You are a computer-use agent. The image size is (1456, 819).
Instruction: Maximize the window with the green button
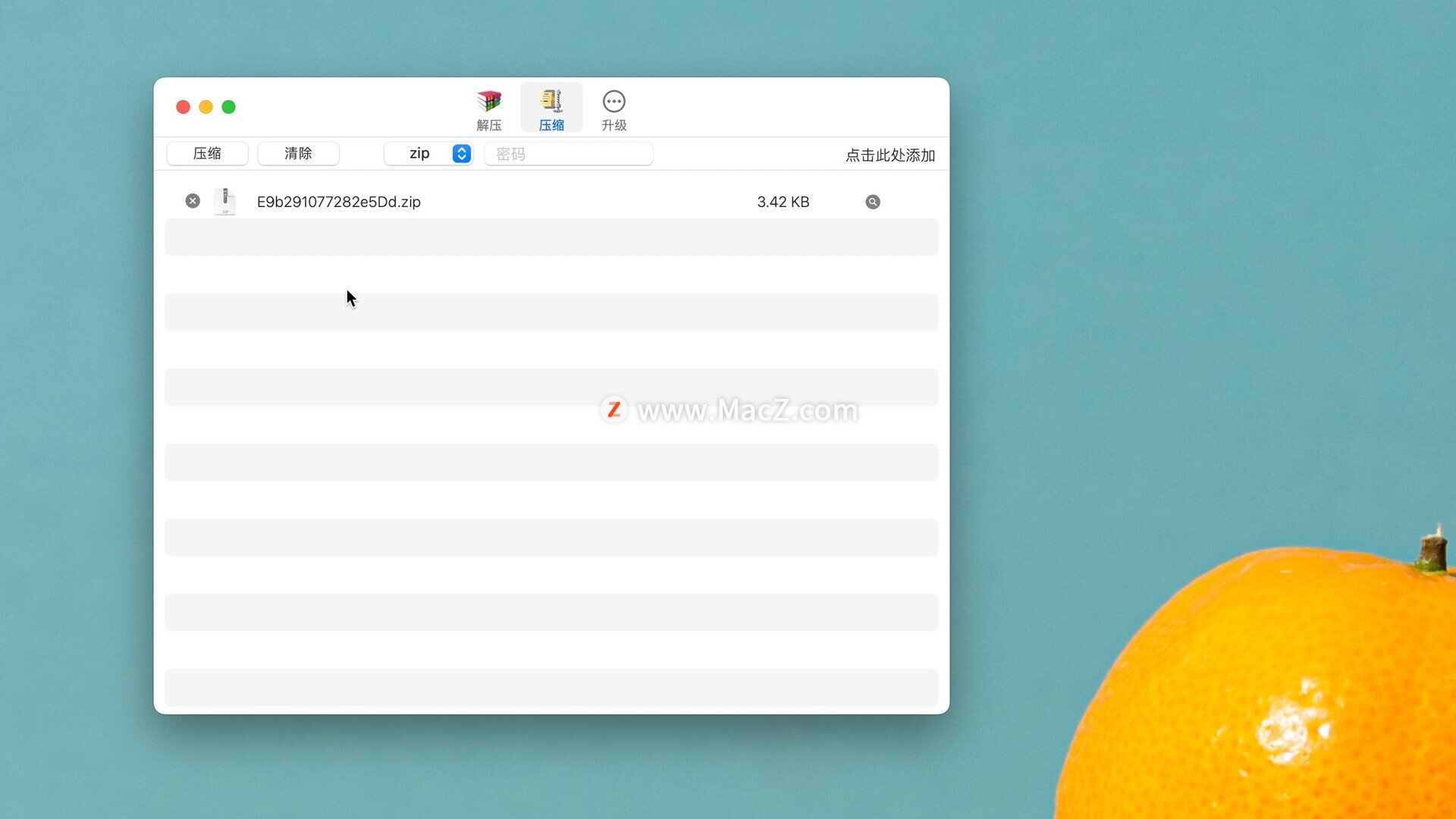point(228,107)
